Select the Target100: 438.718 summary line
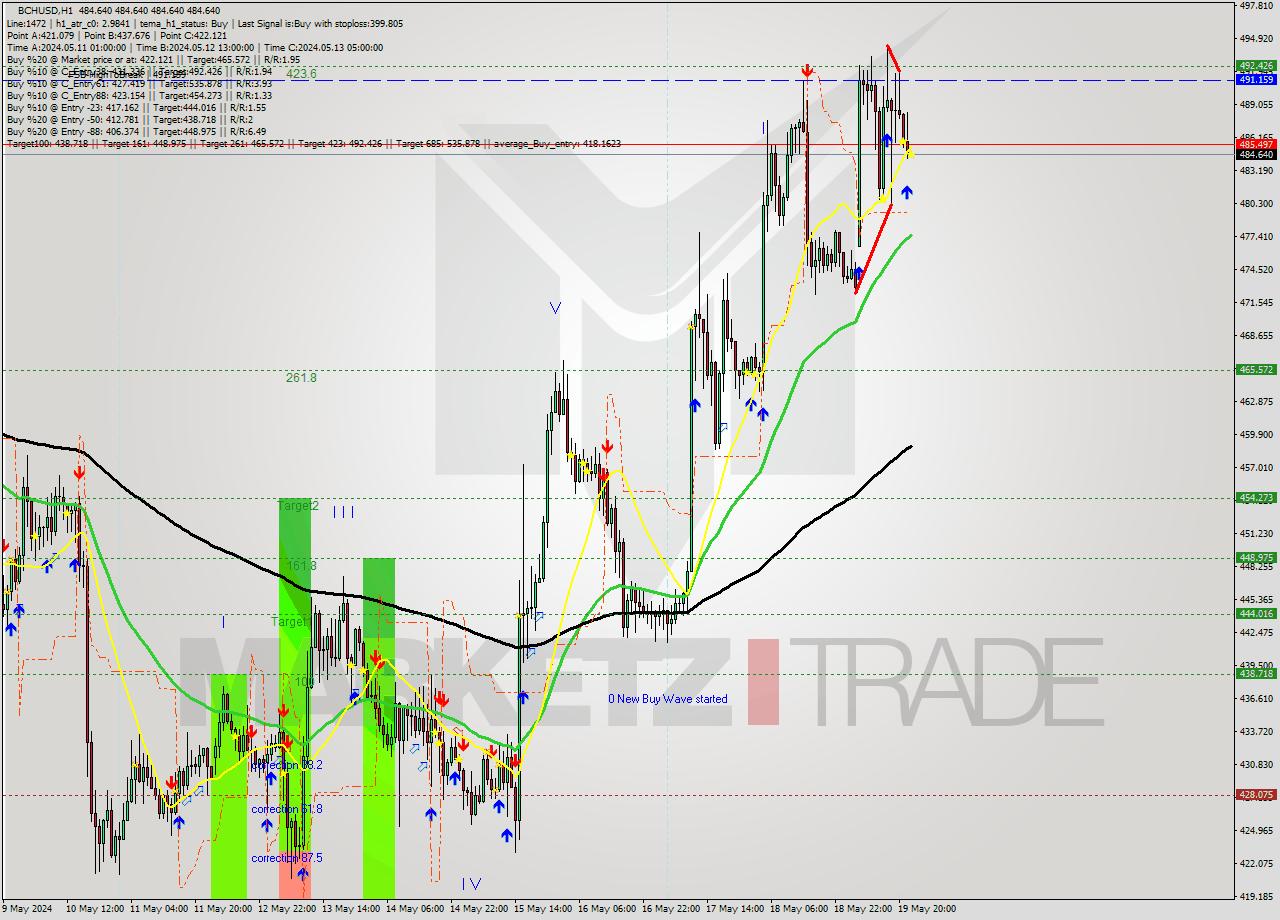The width and height of the screenshot is (1280, 920). coord(313,144)
